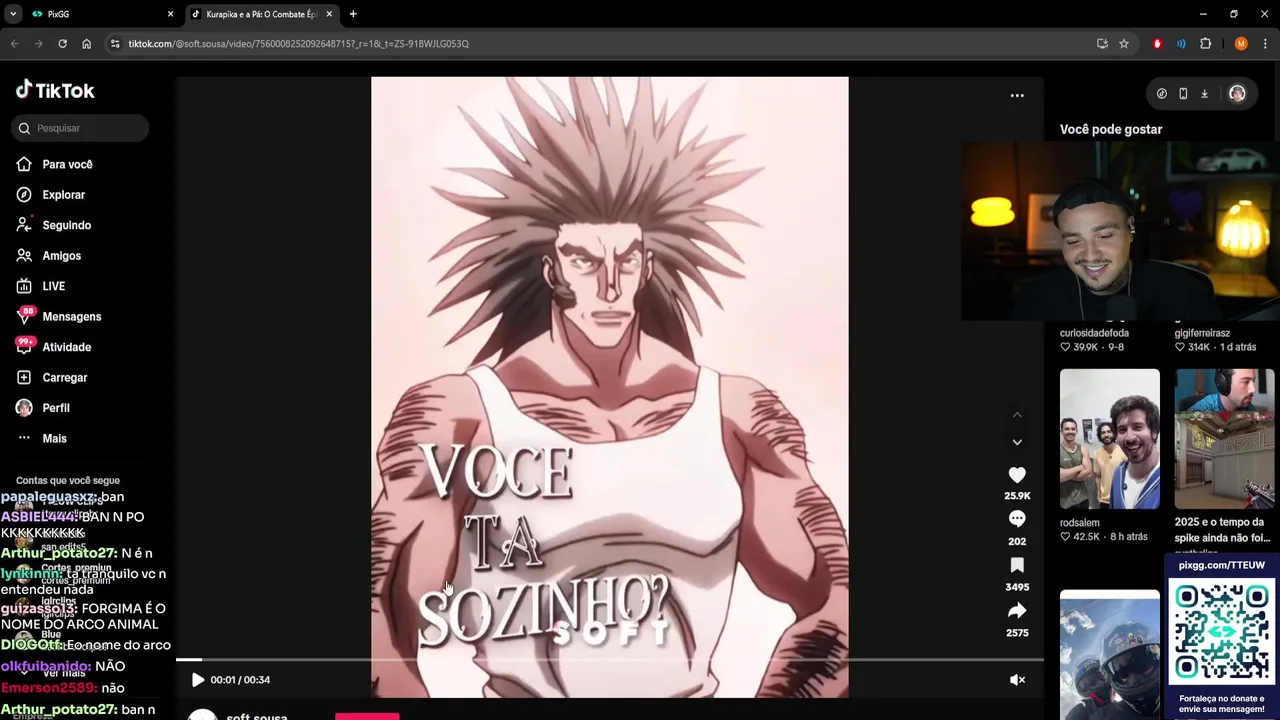Switch to the PixGG browser tab
This screenshot has height=720, width=1280.
pos(97,14)
